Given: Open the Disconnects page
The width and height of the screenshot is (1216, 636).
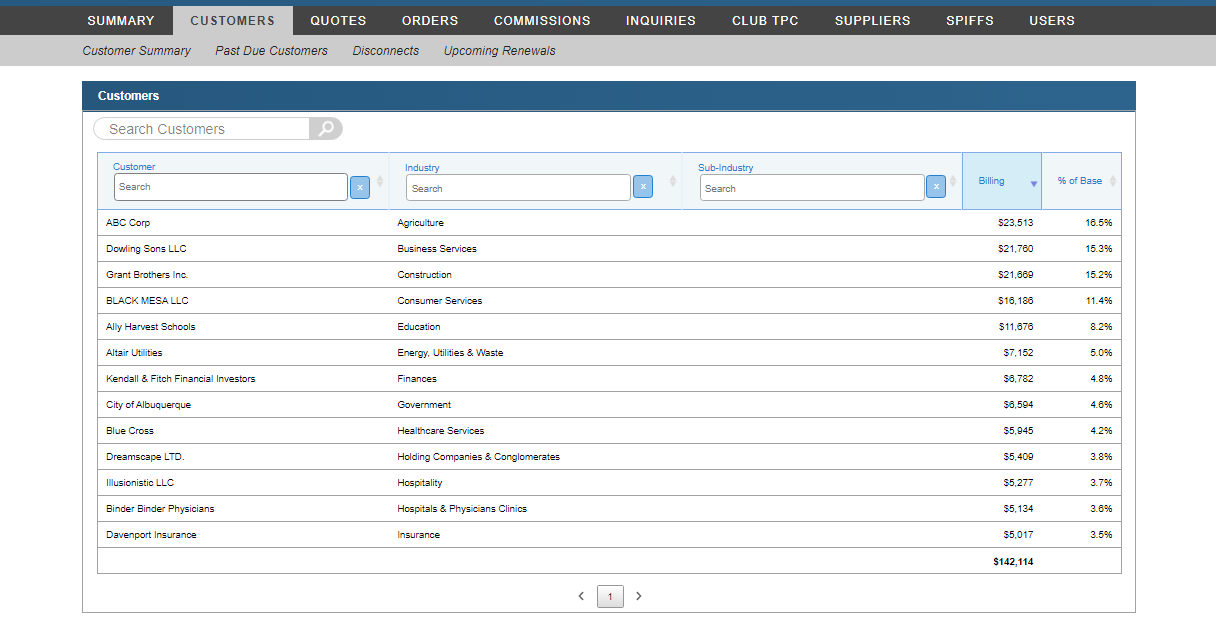Looking at the screenshot, I should pyautogui.click(x=385, y=50).
